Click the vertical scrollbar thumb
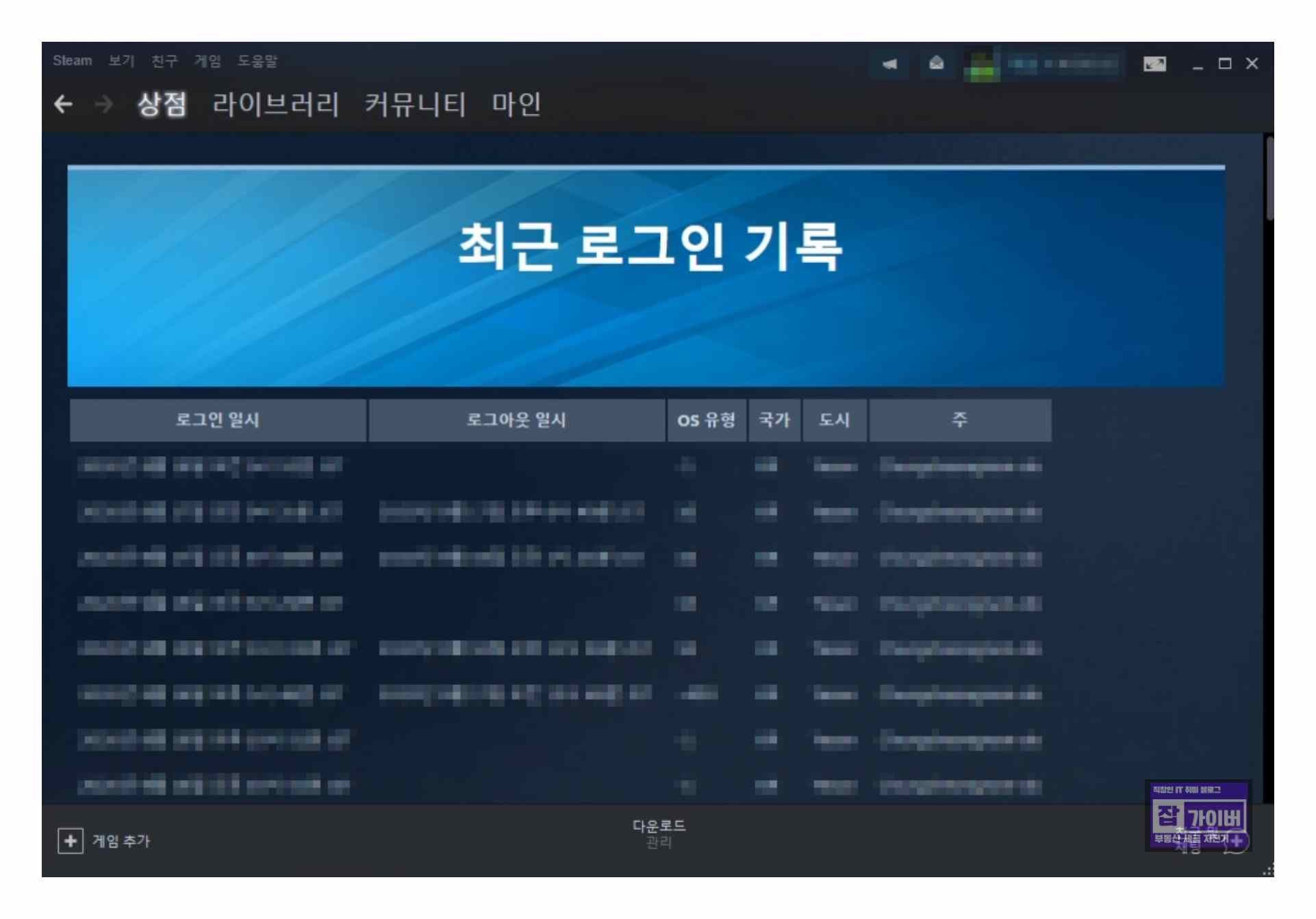1316x919 pixels. click(x=1269, y=179)
